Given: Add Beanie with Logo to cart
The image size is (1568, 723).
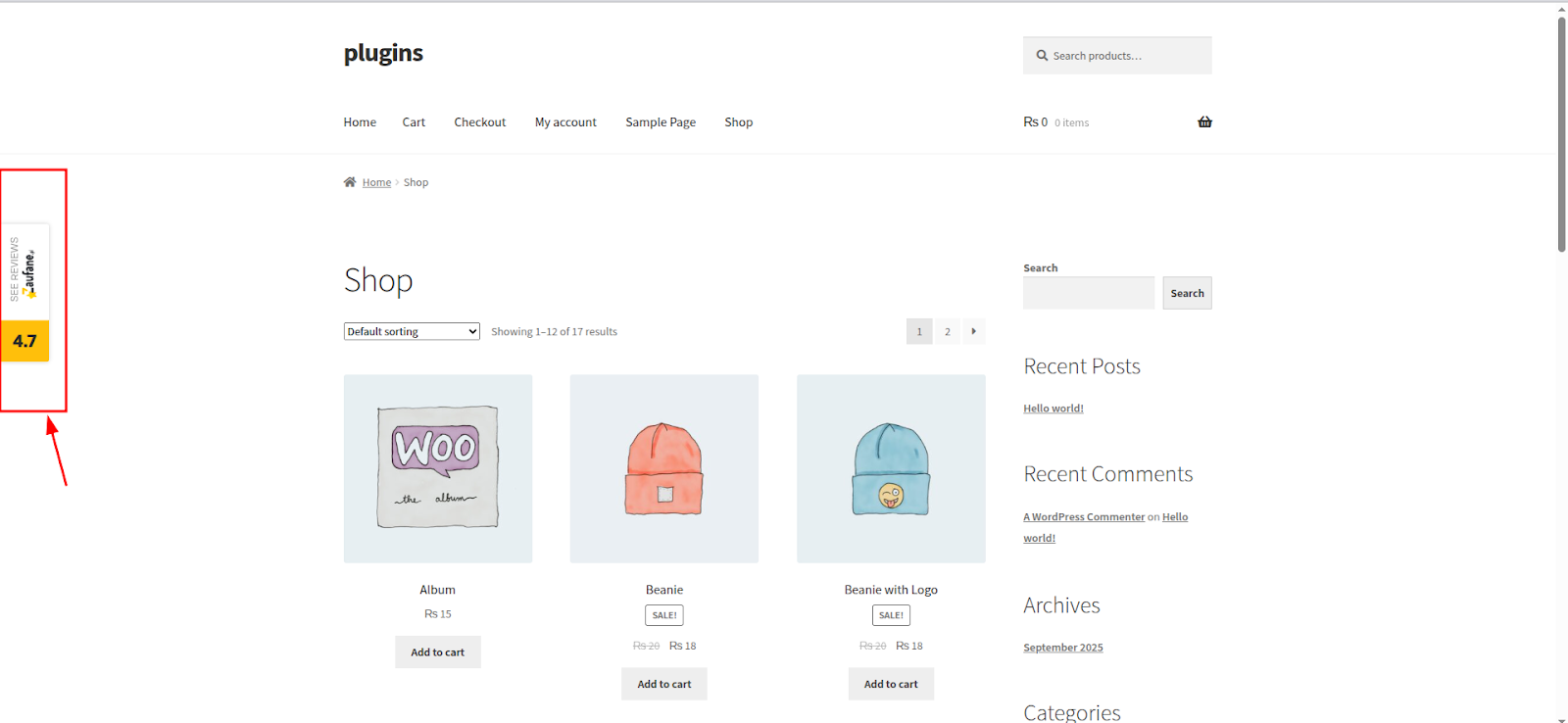Looking at the screenshot, I should click(891, 684).
